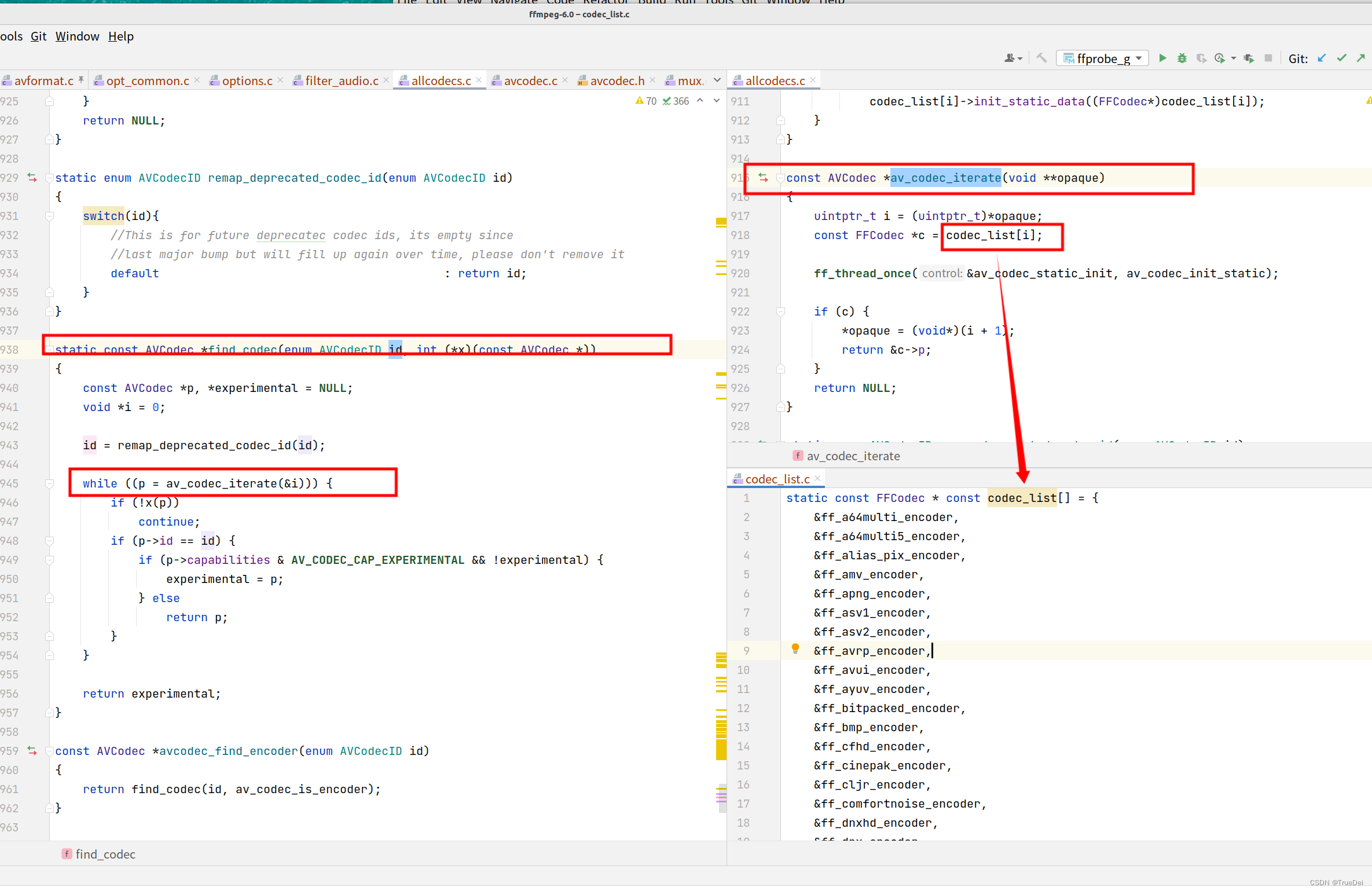1372x891 pixels.
Task: Open the Code With Me user dropdown
Action: 1013,58
